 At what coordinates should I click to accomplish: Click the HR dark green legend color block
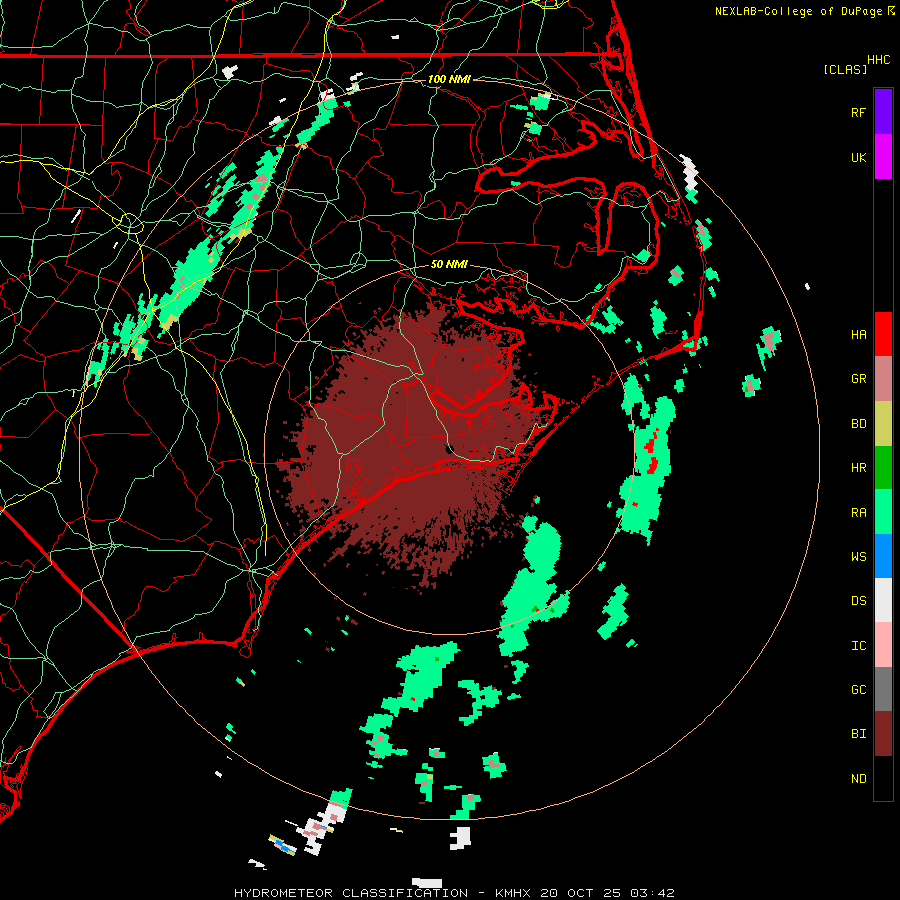coord(883,468)
